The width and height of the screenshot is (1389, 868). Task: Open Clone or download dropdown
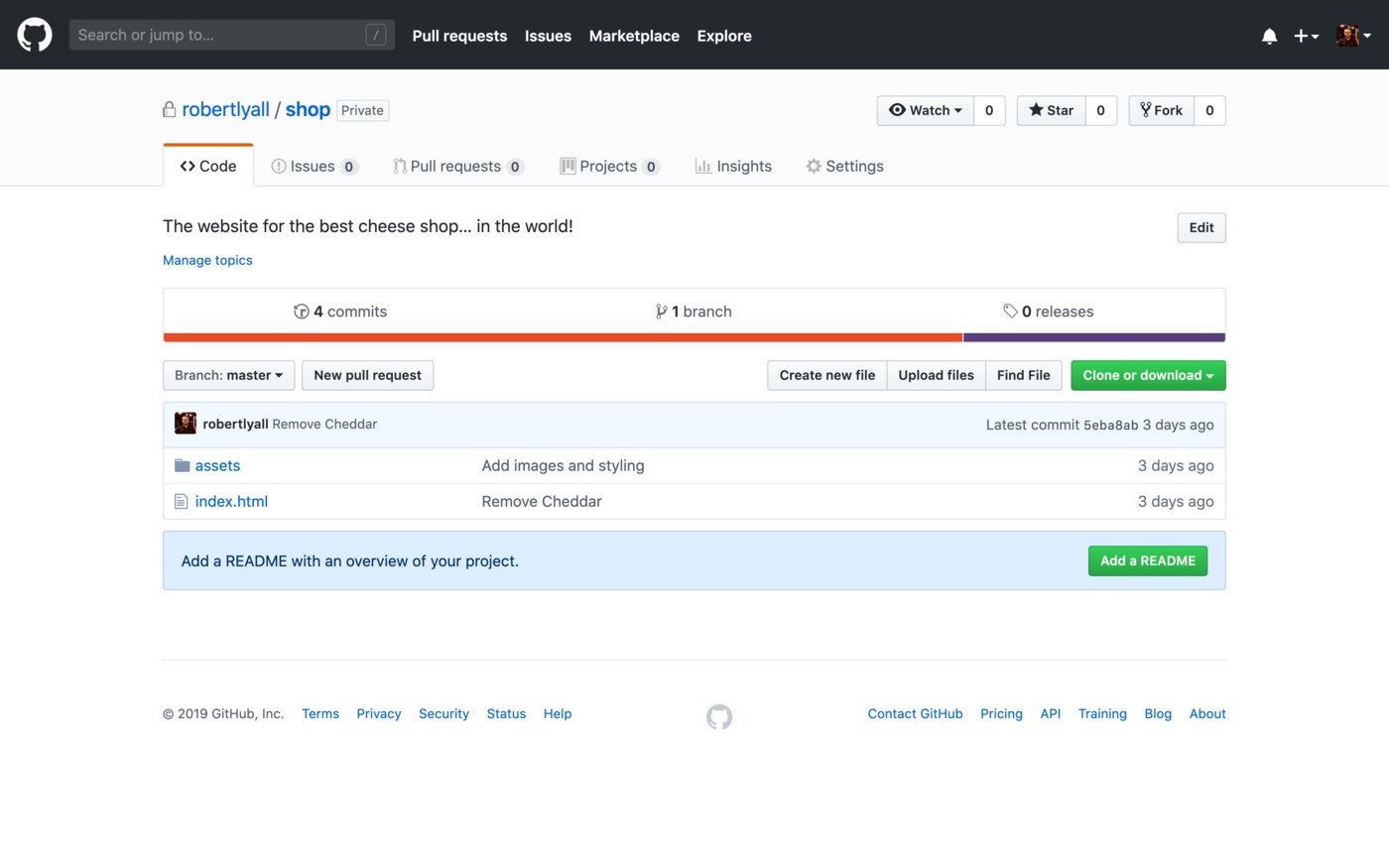[x=1148, y=375]
